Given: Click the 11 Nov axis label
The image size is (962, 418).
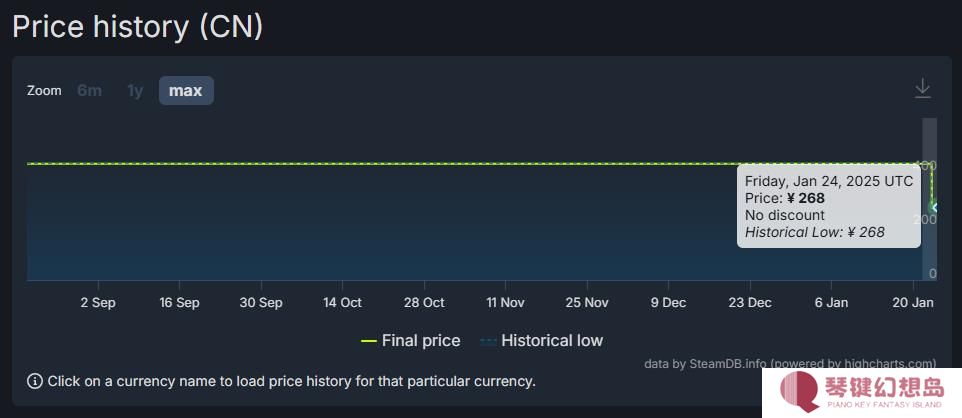Looking at the screenshot, I should pyautogui.click(x=505, y=303).
